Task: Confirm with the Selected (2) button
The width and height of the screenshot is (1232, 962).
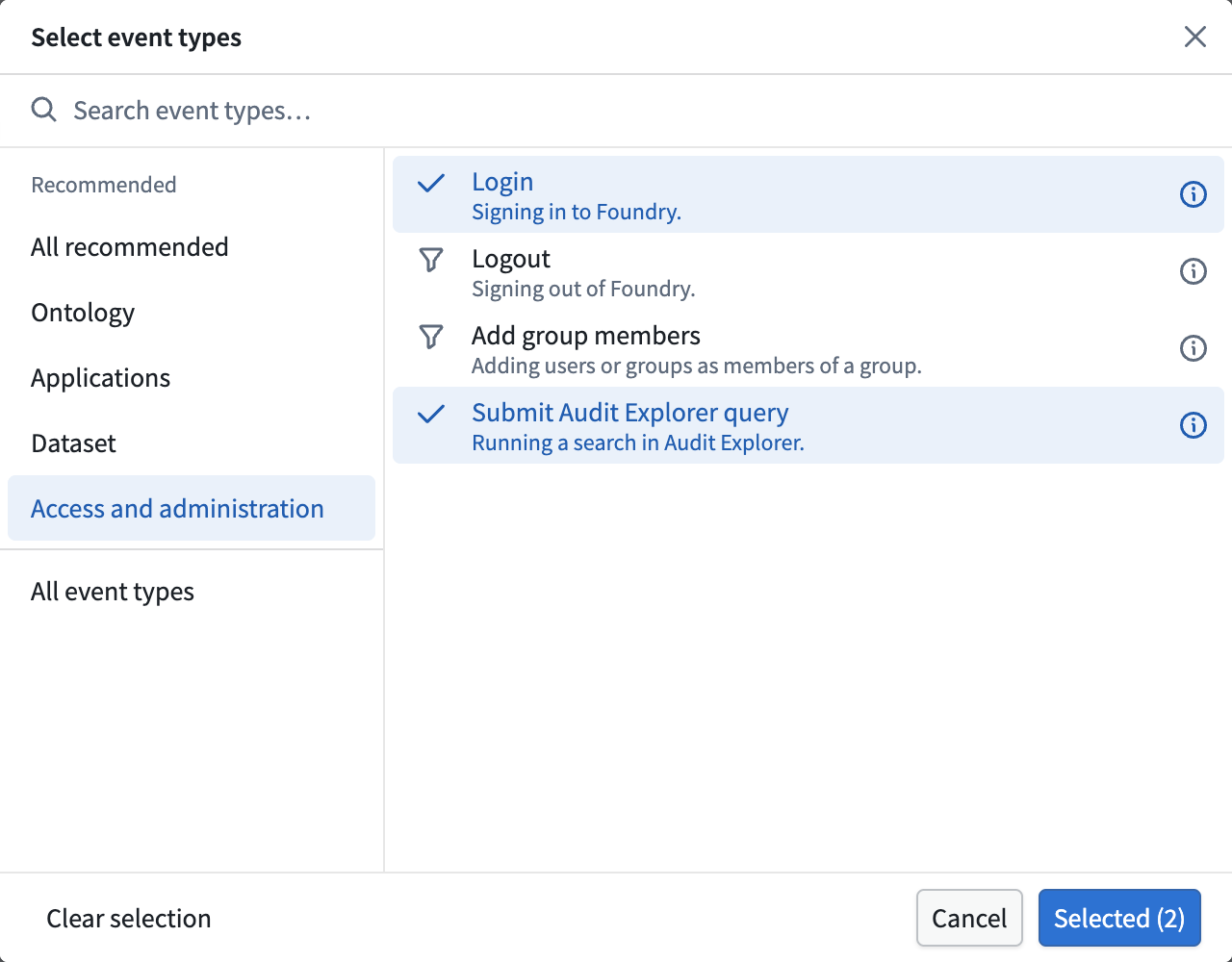Action: [1119, 918]
